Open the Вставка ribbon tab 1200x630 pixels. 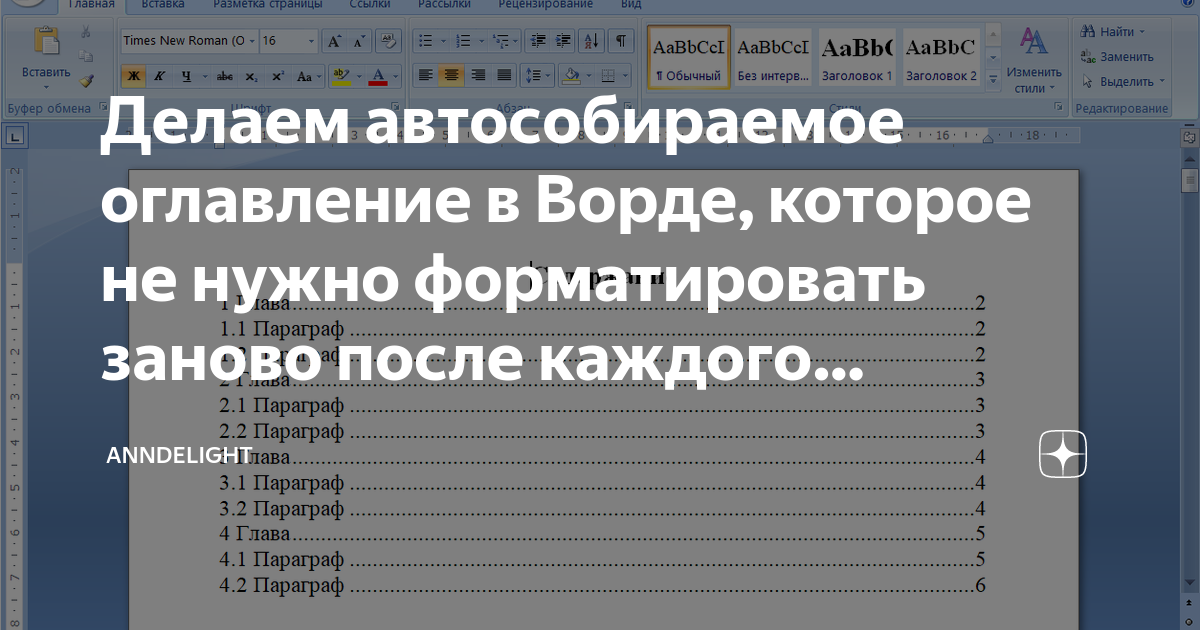[163, 5]
